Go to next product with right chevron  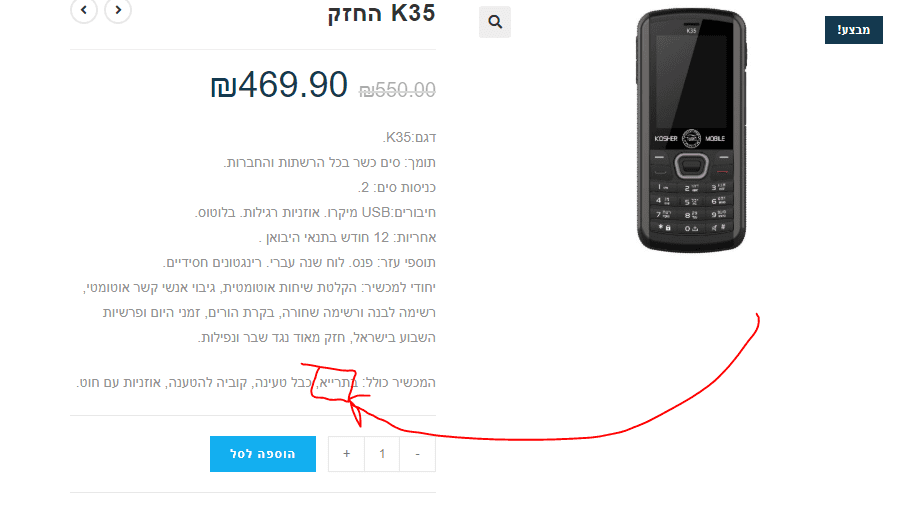118,9
